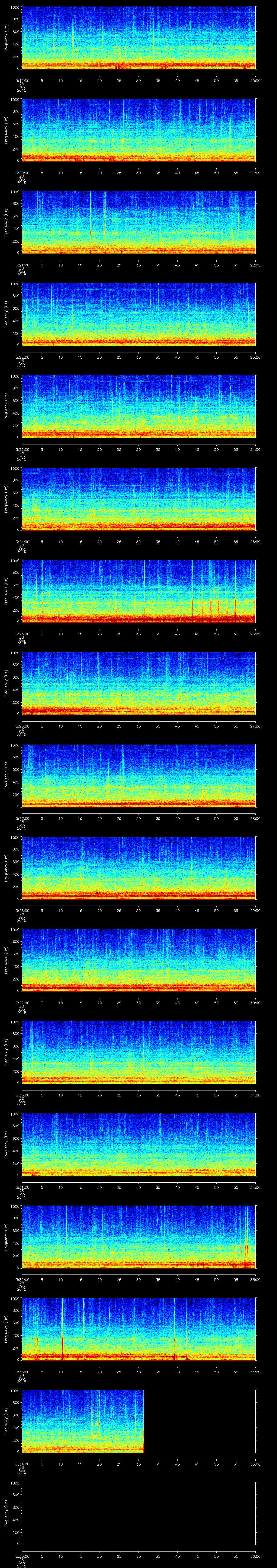Select the spectrogram panel starting at 3:19:00

(x=139, y=38)
